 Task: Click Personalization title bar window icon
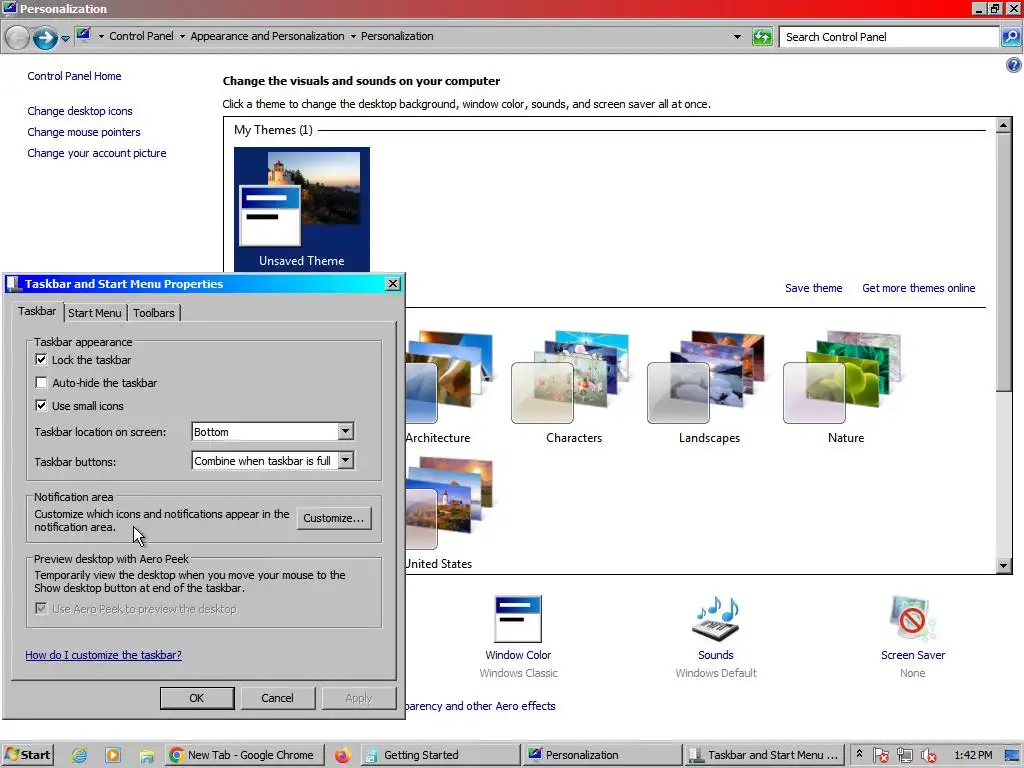click(10, 8)
